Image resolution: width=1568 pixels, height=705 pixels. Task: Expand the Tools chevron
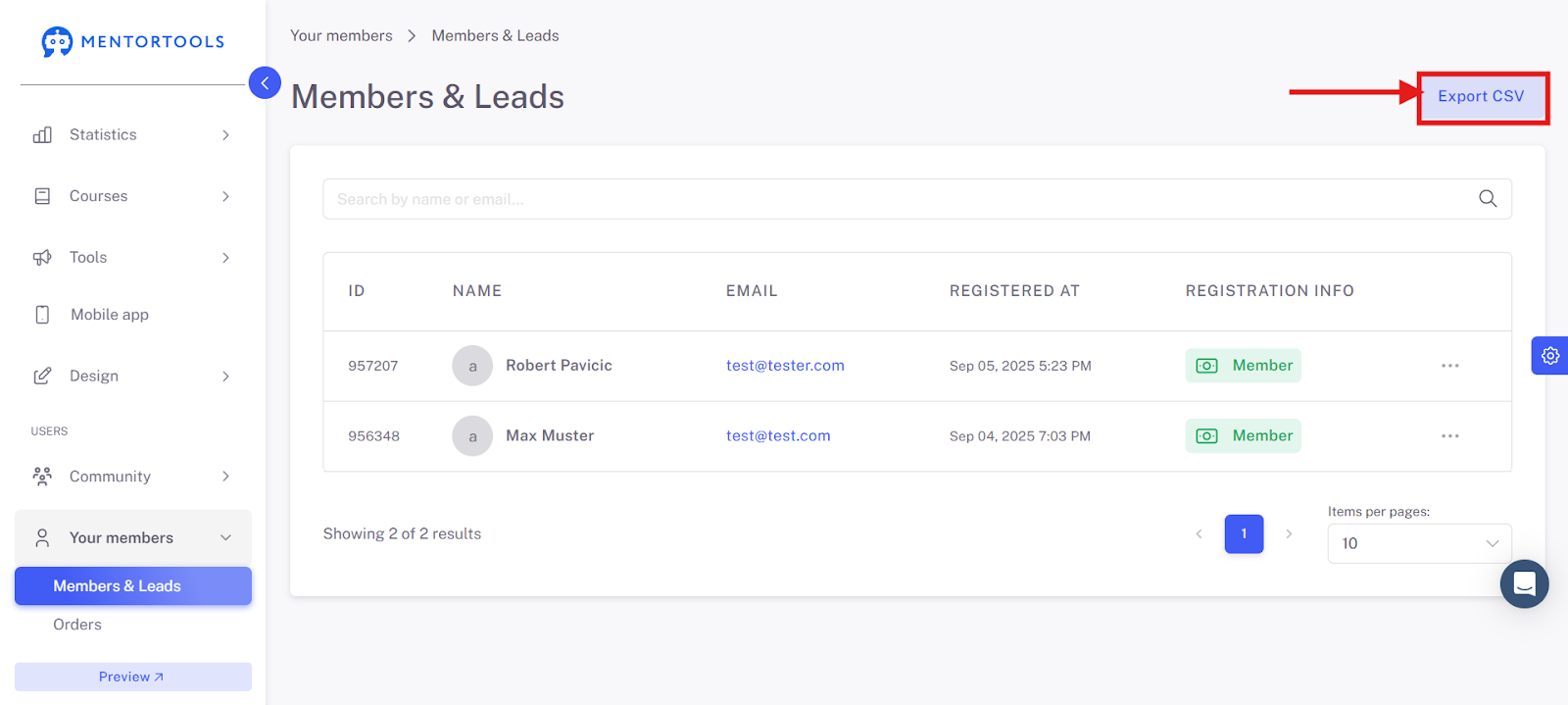tap(225, 258)
